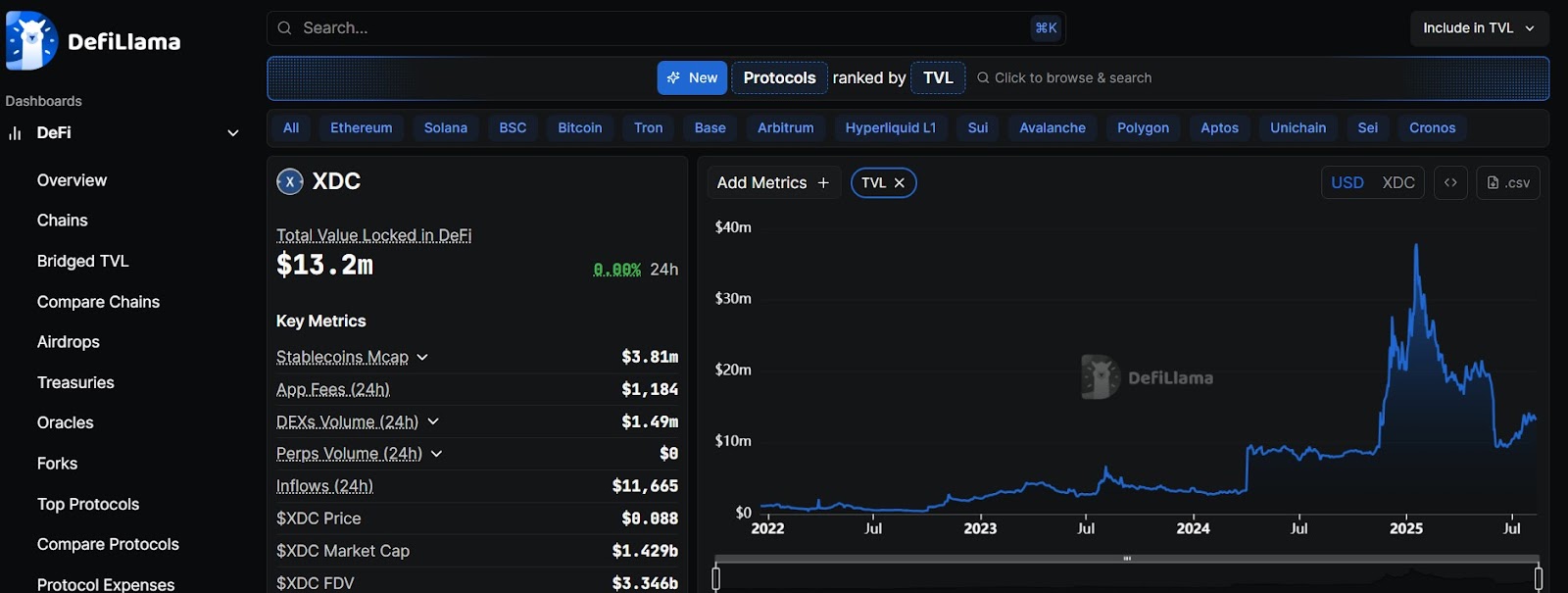Image resolution: width=1568 pixels, height=593 pixels.
Task: Download chart data as .csv
Action: (x=1507, y=183)
